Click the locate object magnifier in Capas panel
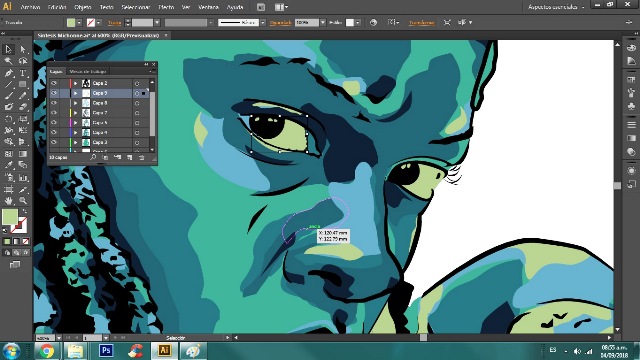 pos(93,157)
